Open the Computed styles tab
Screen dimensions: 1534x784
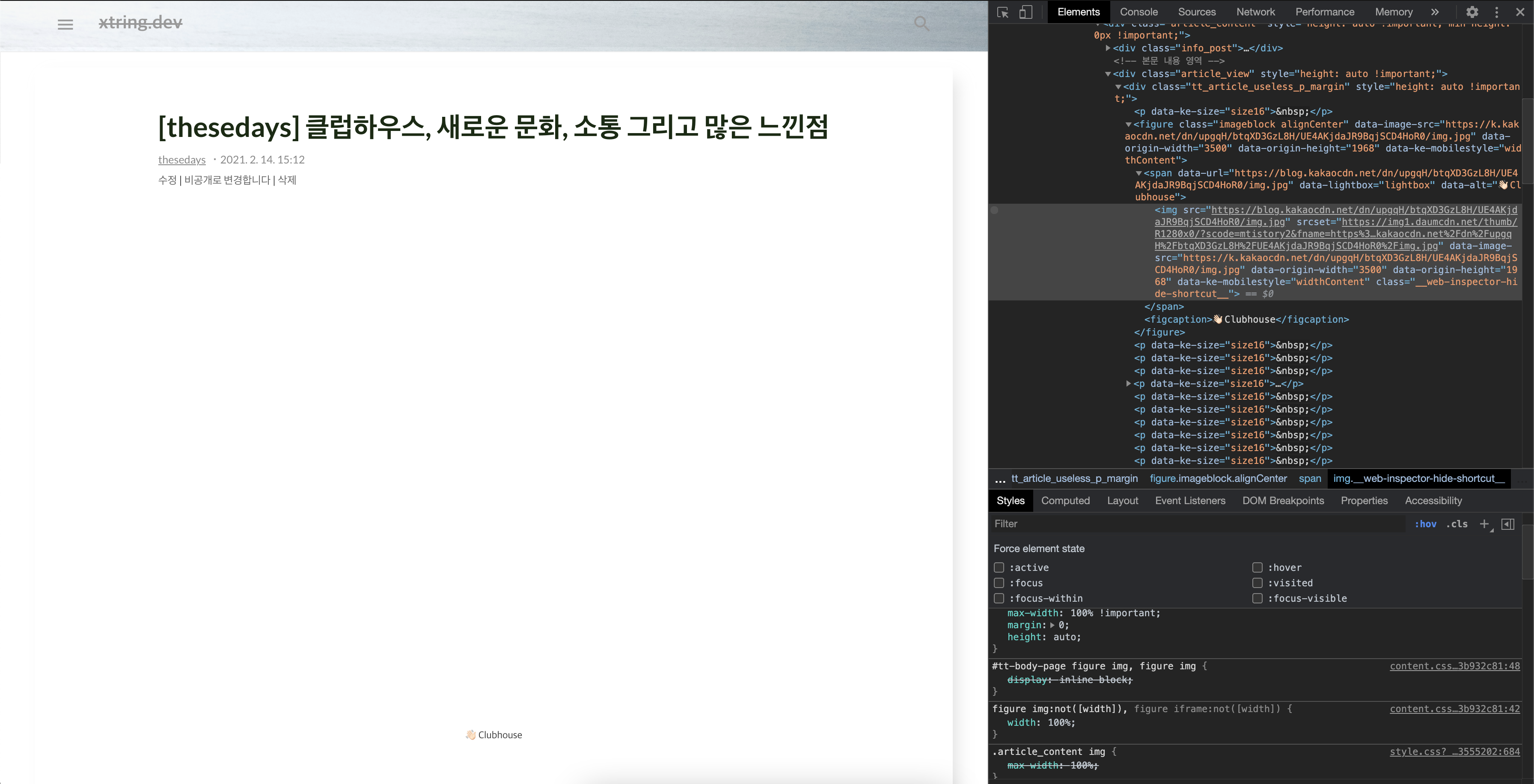tap(1065, 501)
